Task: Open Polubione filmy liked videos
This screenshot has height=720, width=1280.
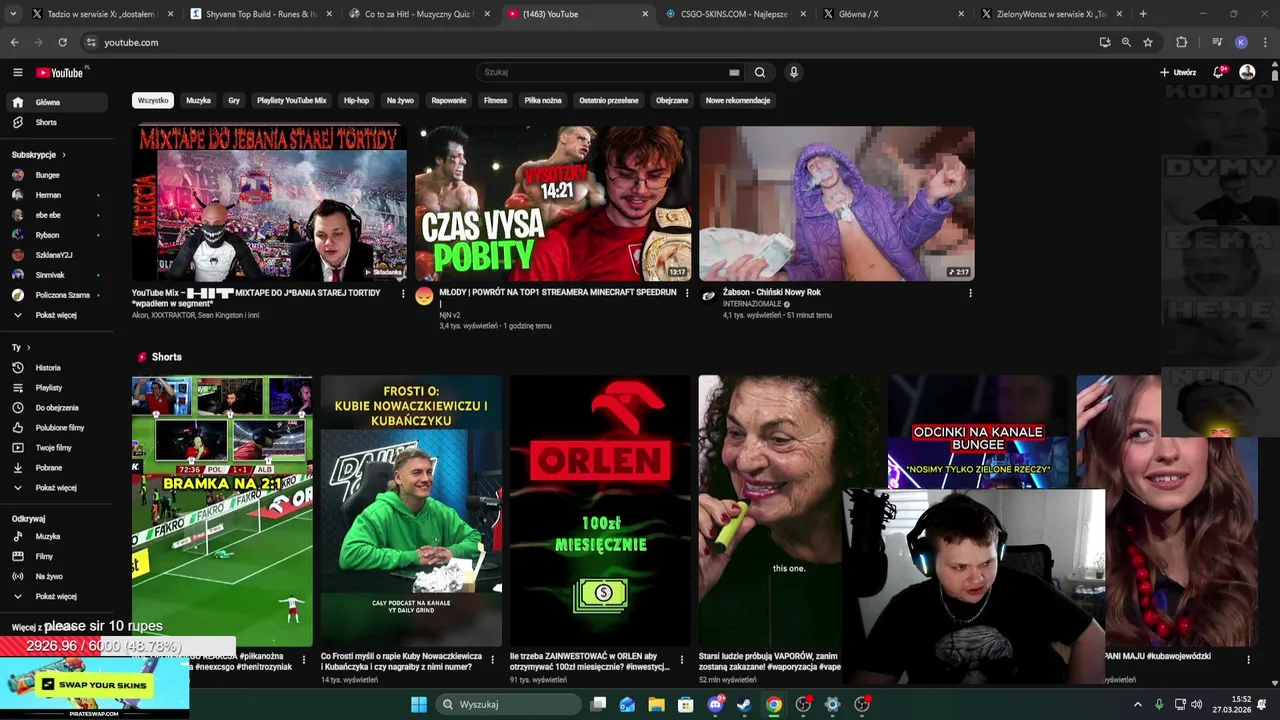Action: coord(56,427)
